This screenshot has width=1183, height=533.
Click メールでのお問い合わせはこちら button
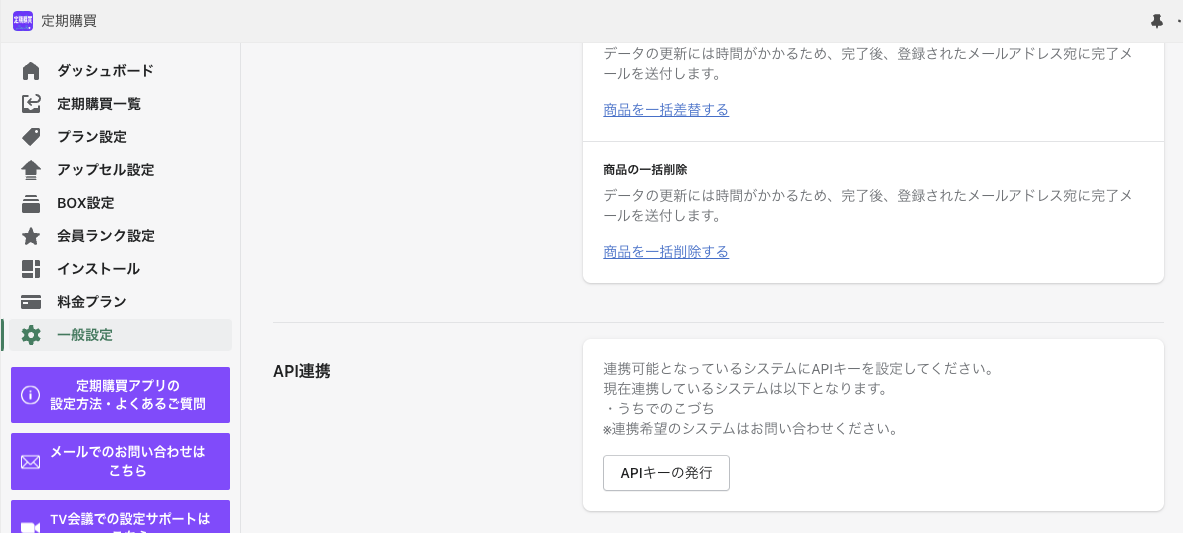(x=120, y=461)
